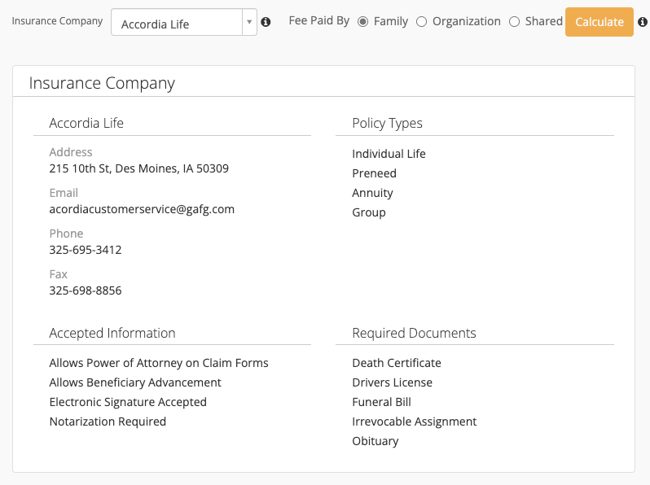
Task: Click info icon next to Calculate button
Action: (643, 22)
